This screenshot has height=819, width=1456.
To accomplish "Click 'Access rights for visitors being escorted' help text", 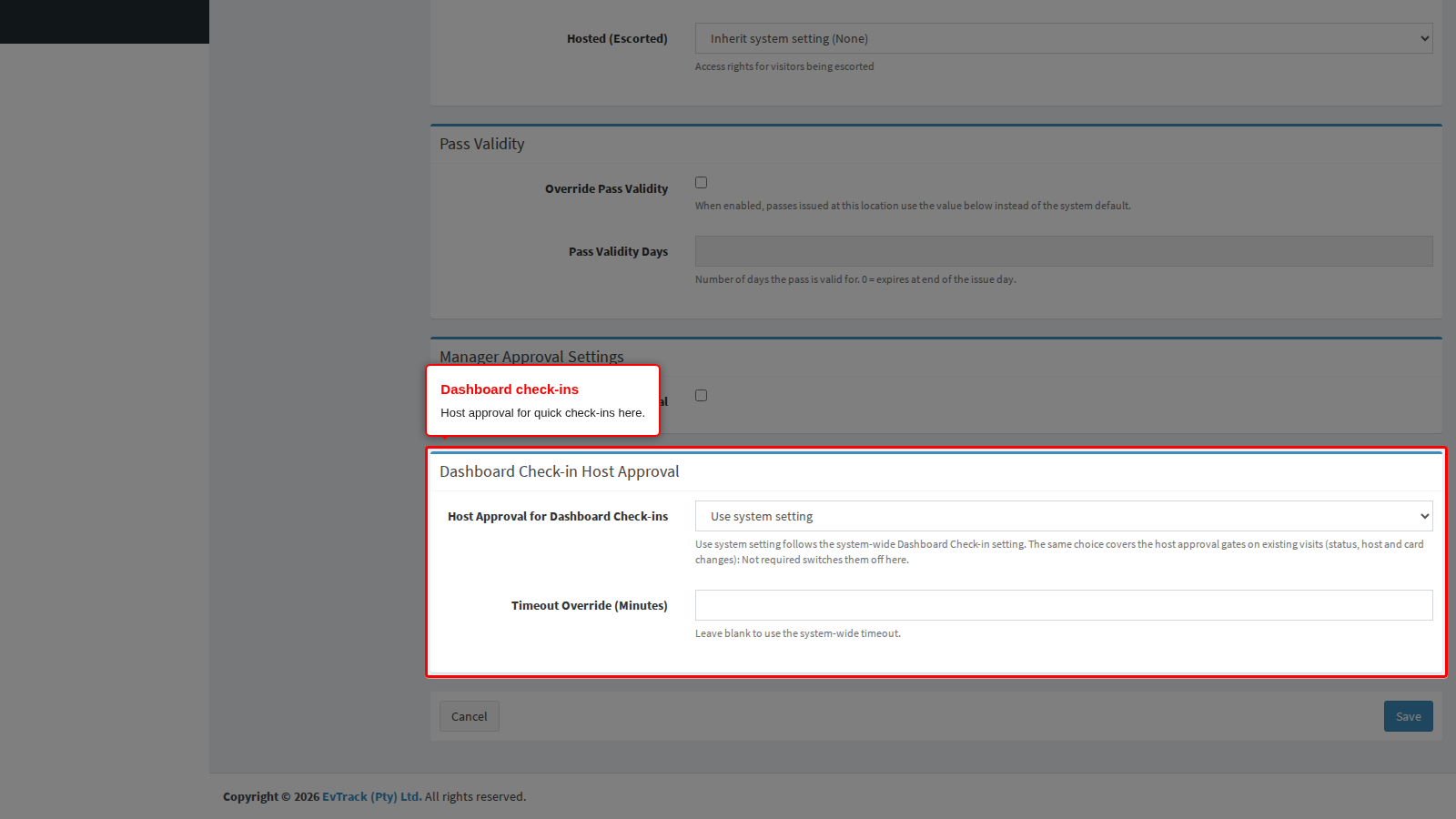I will [784, 66].
